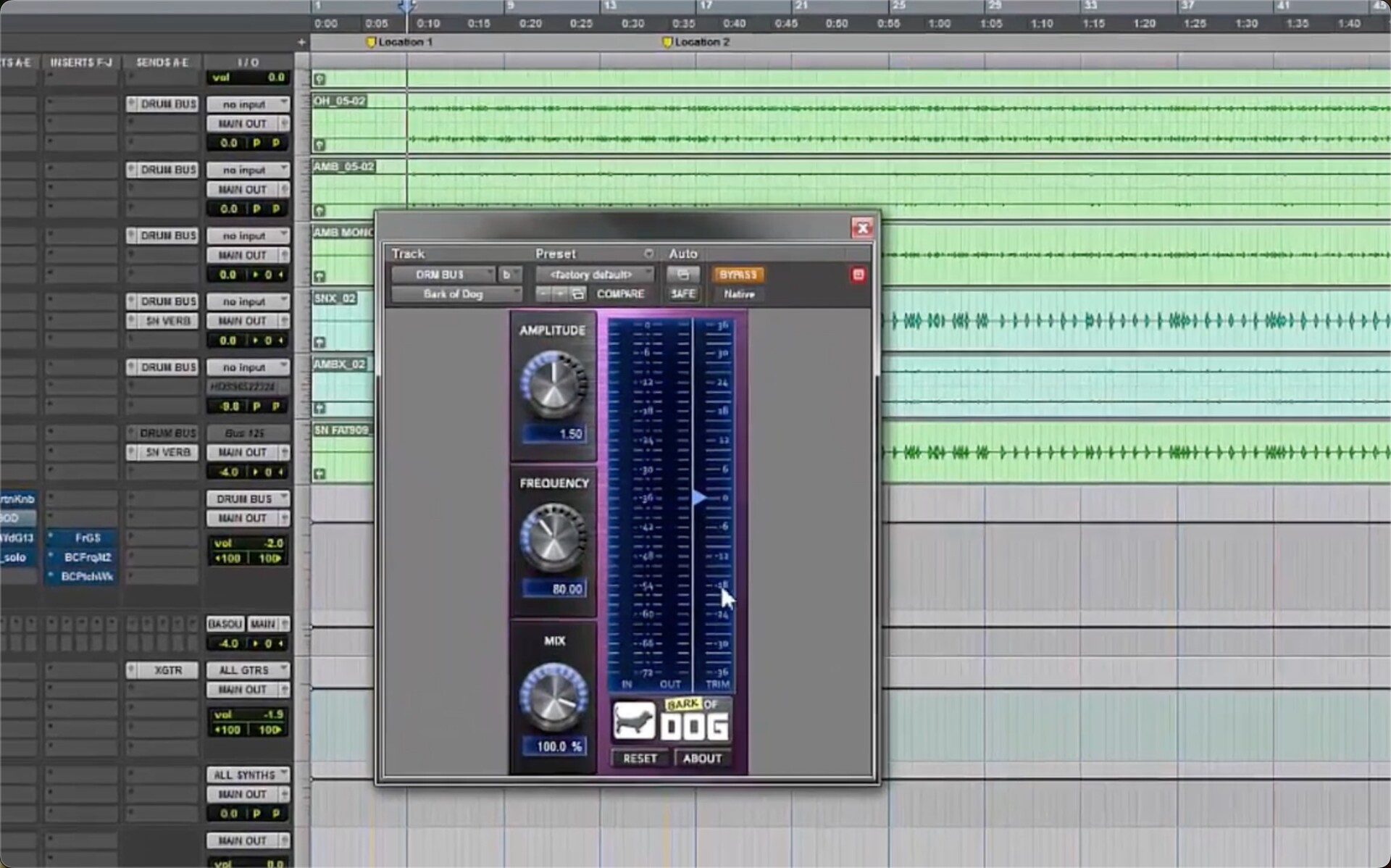Click MAIN OUT output window icon, AMB_05-02 row
Screen dimensions: 1391x868
284,190
